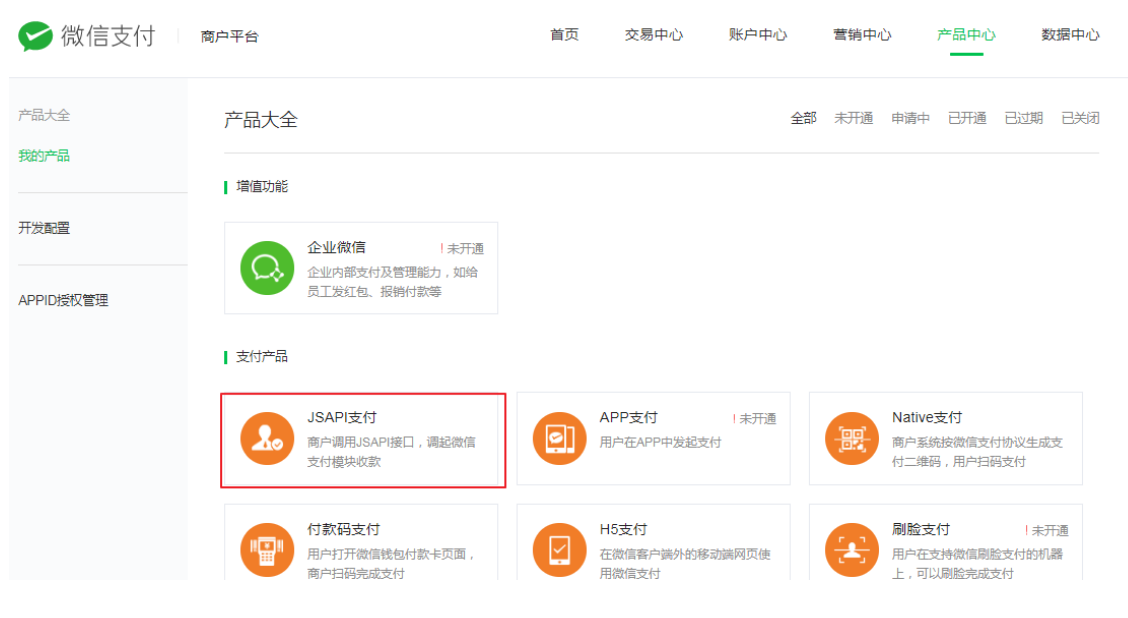Viewport: 1128px width, 618px height.
Task: Open the 刷脸支付 product title
Action: pos(921,530)
